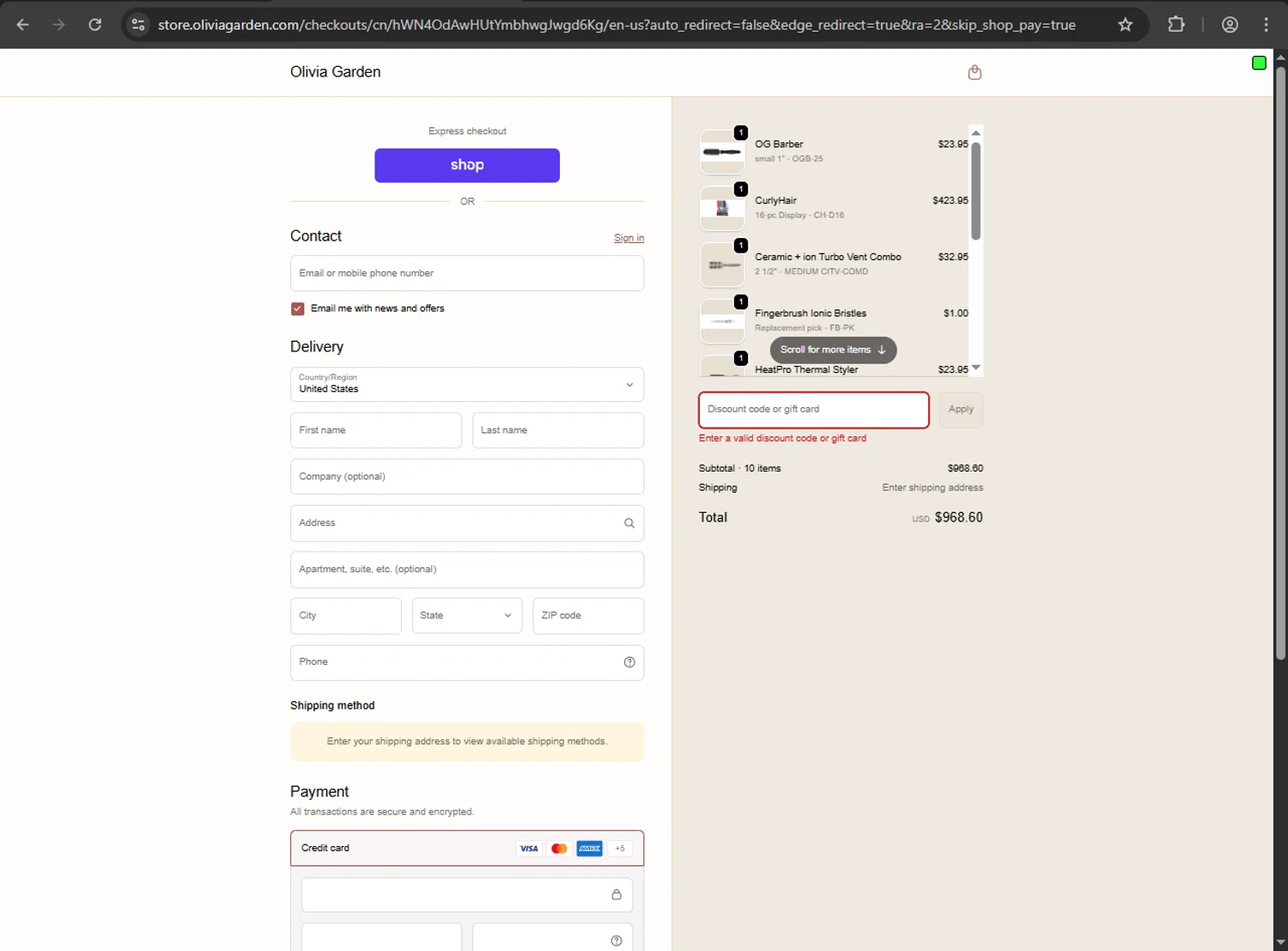
Task: Focus the Email or mobile phone number field
Action: point(467,273)
